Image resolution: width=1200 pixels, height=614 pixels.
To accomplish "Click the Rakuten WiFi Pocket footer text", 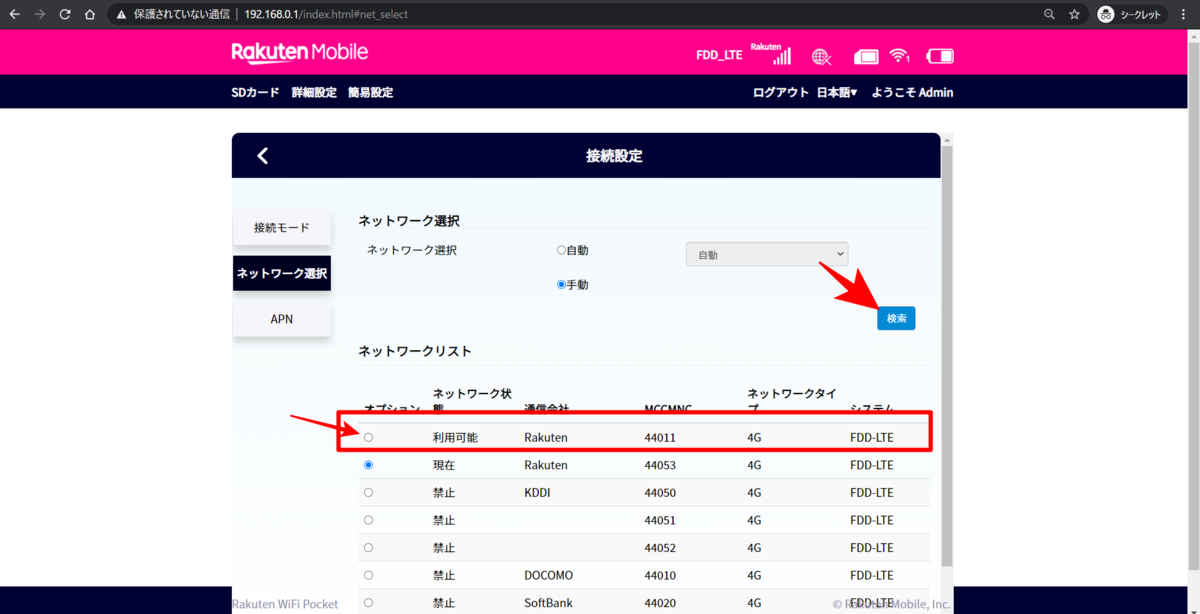I will 285,604.
